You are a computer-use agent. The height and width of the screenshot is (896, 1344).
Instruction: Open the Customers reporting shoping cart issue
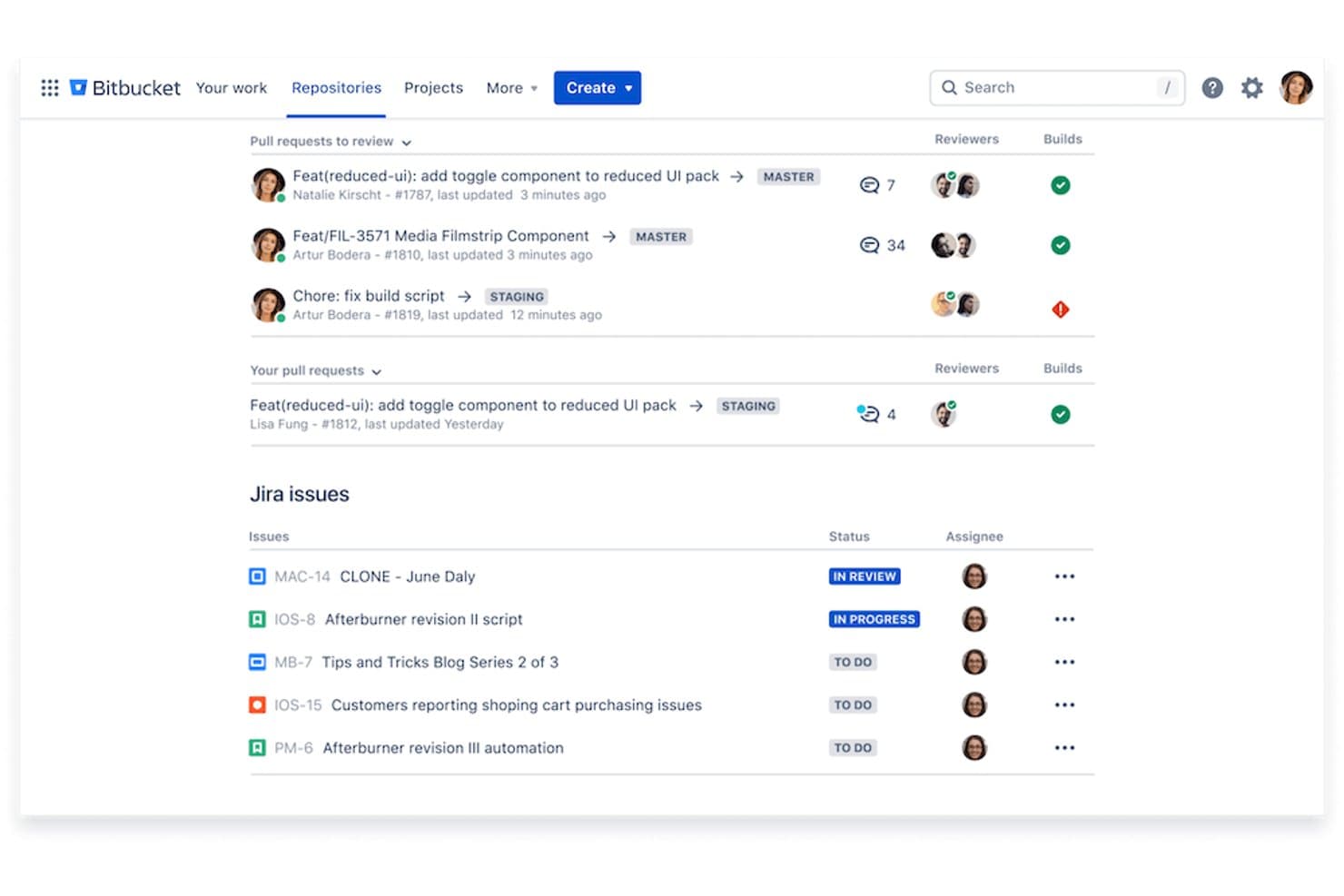(517, 704)
